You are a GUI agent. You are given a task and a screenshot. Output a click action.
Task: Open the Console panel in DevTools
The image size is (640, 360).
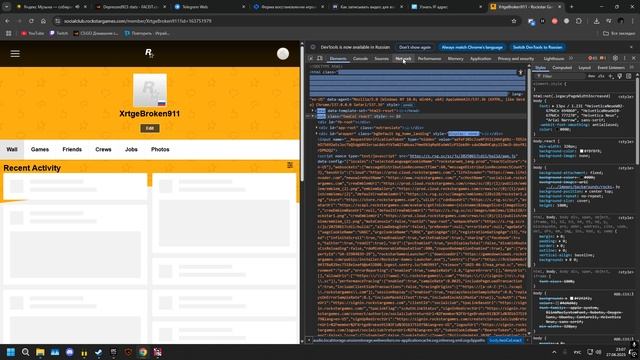point(360,58)
